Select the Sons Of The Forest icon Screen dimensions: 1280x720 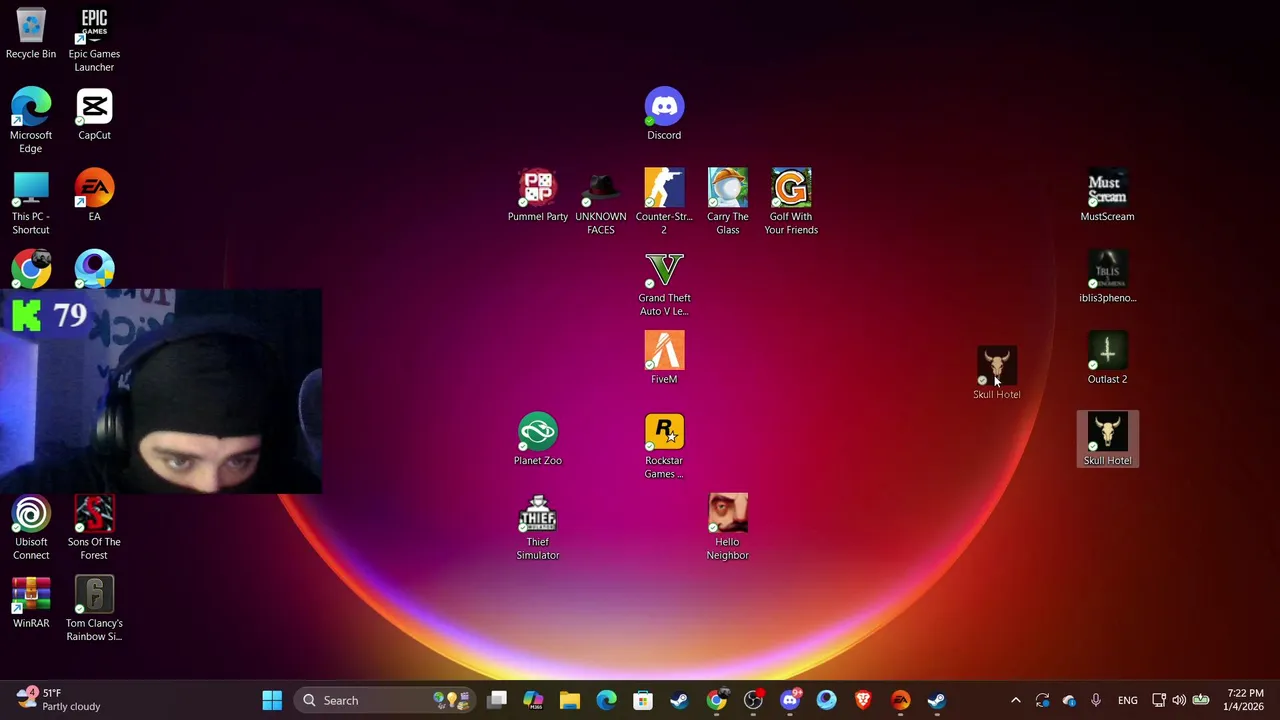coord(94,527)
